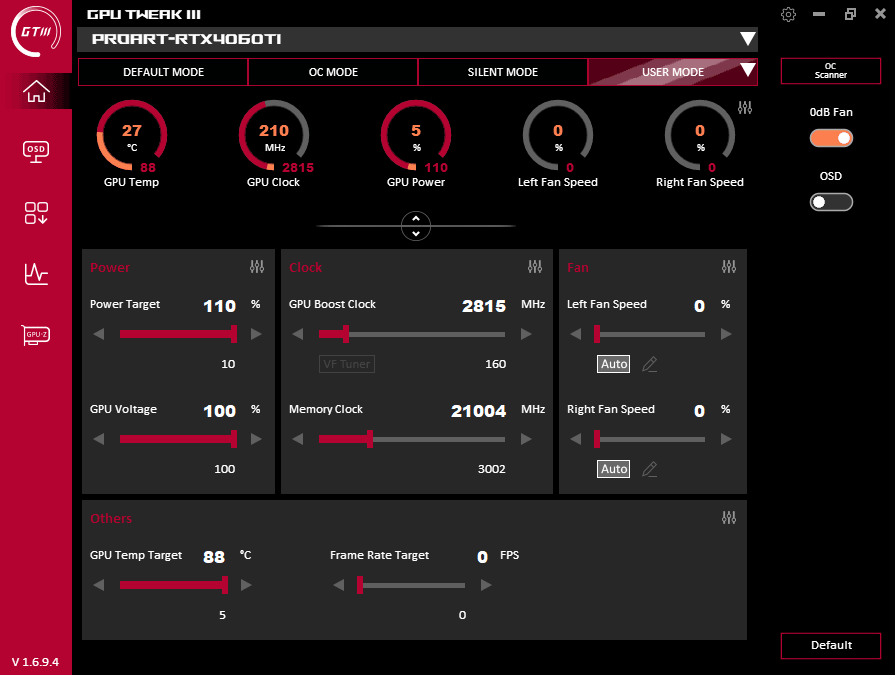Switch to SILENT MODE tab
This screenshot has width=895, height=675.
point(503,72)
